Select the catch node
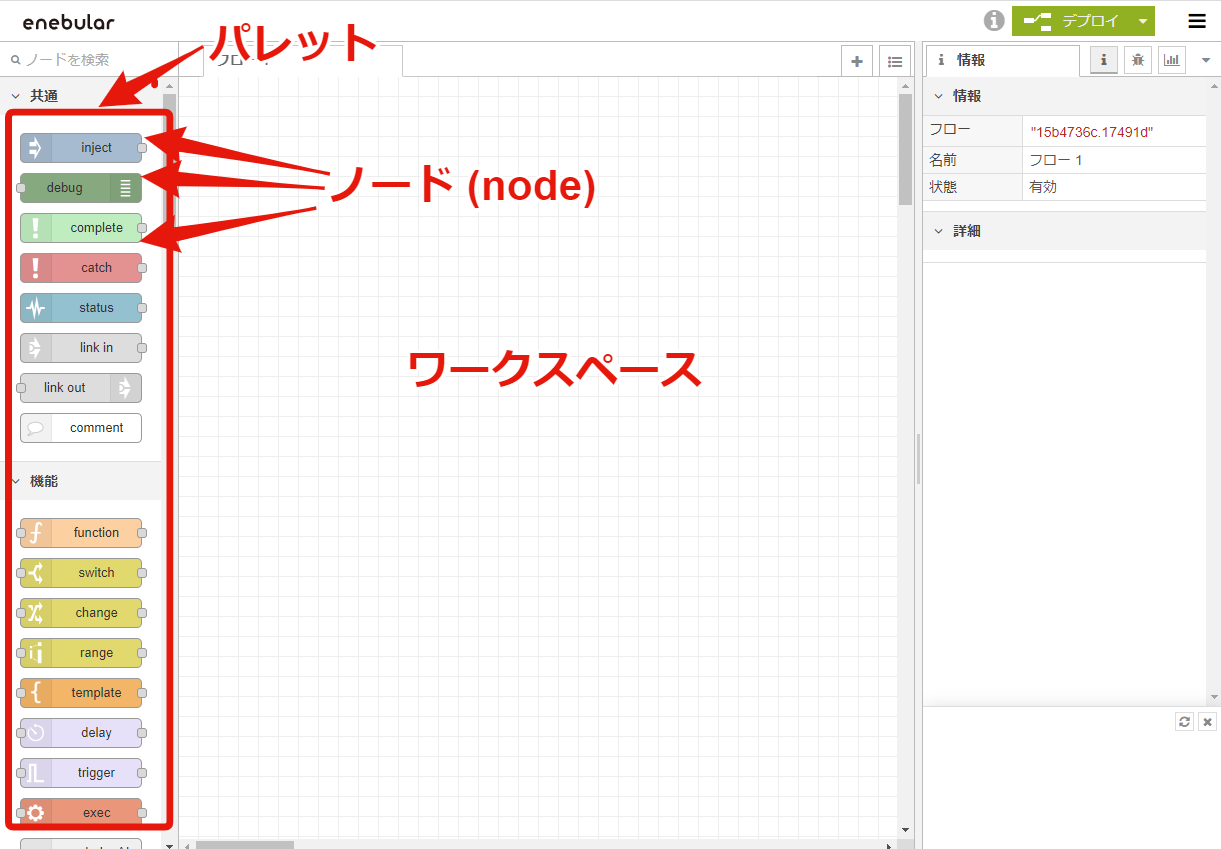 click(x=81, y=268)
